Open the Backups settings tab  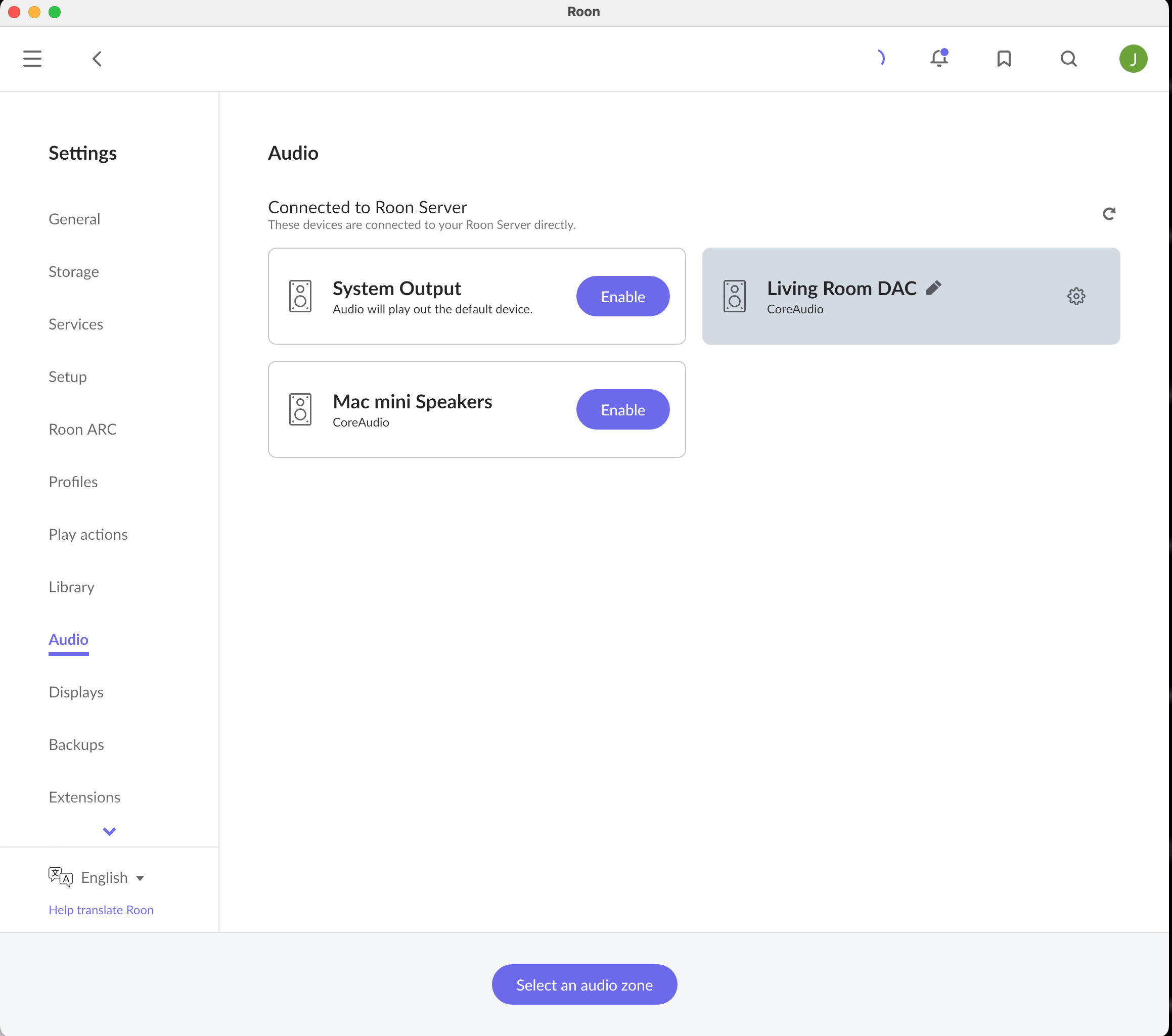point(76,745)
